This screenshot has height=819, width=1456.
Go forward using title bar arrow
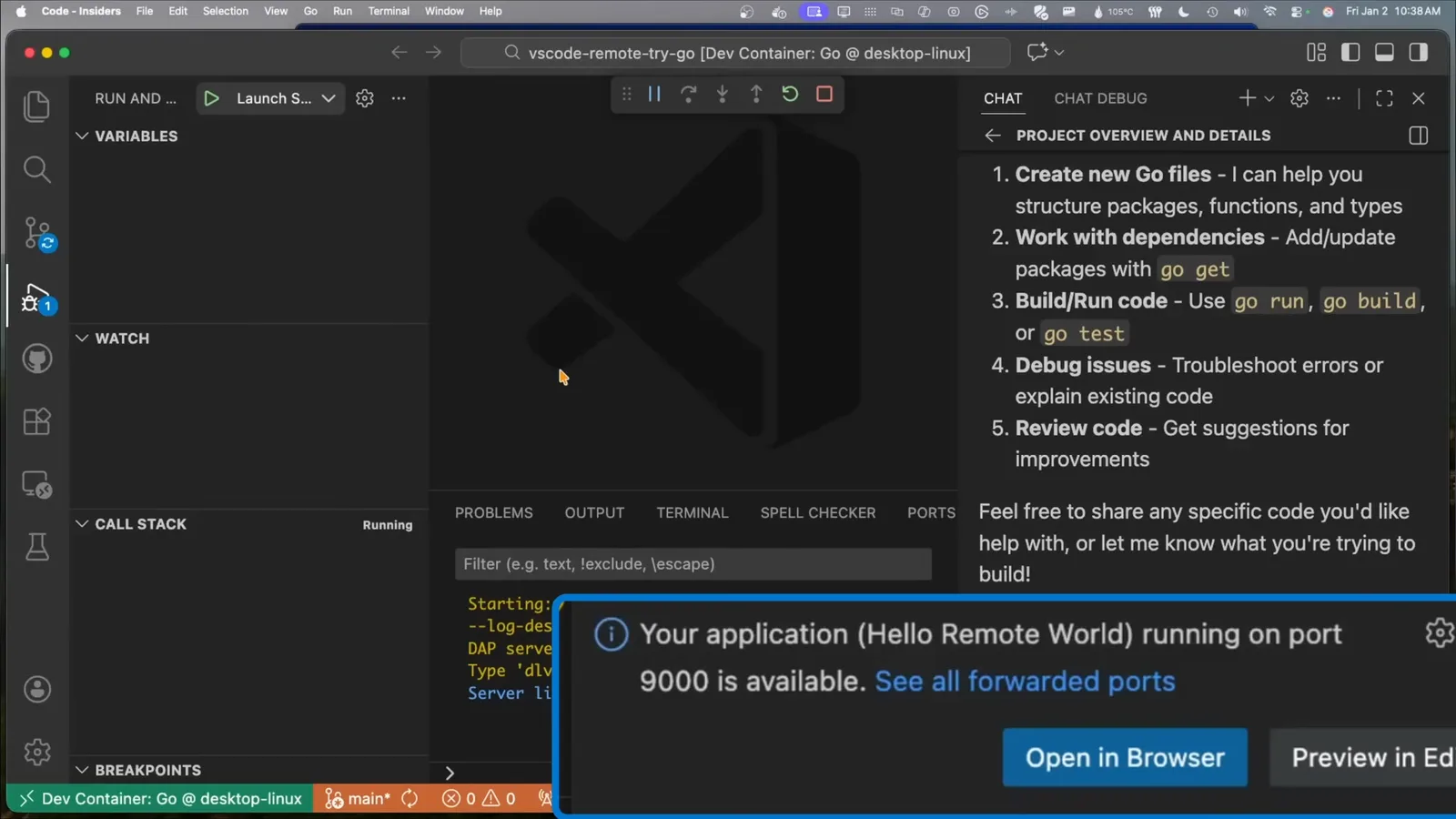(433, 53)
